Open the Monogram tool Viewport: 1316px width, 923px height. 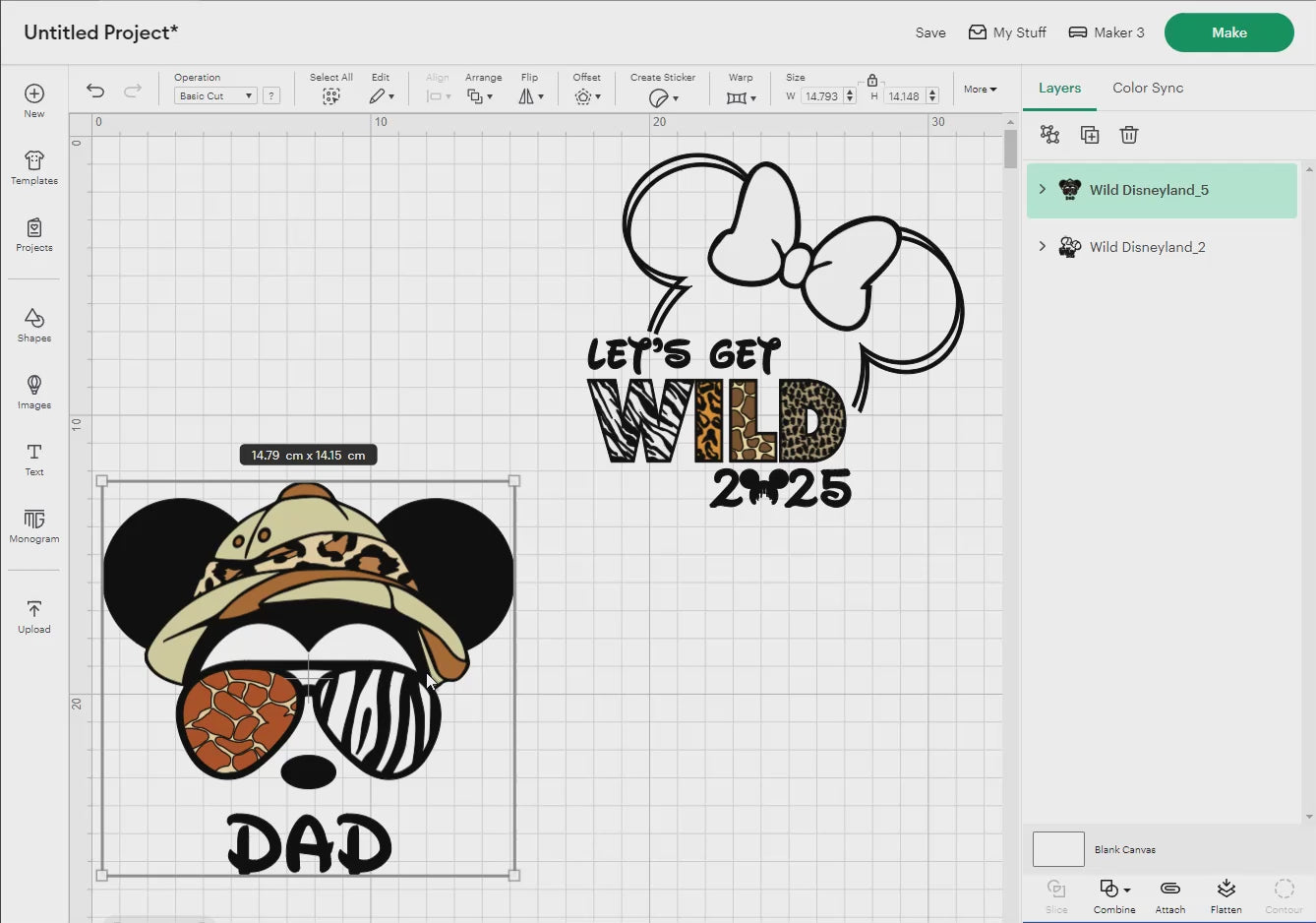pyautogui.click(x=34, y=525)
